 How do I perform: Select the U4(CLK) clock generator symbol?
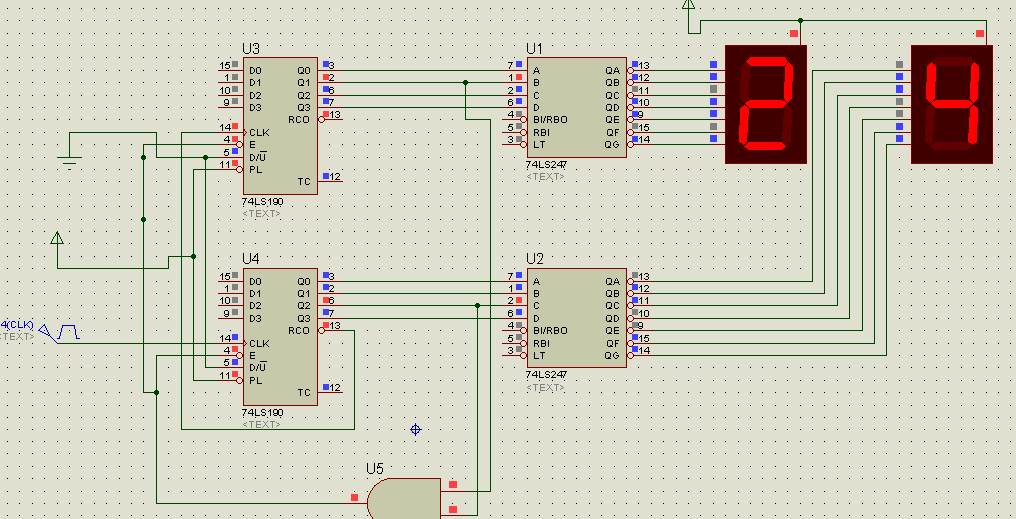[x=60, y=333]
